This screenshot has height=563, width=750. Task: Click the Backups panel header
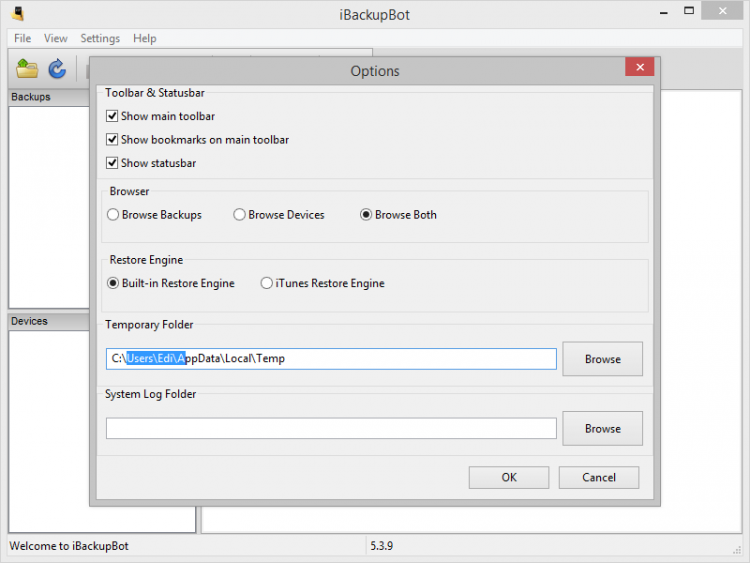pyautogui.click(x=49, y=97)
